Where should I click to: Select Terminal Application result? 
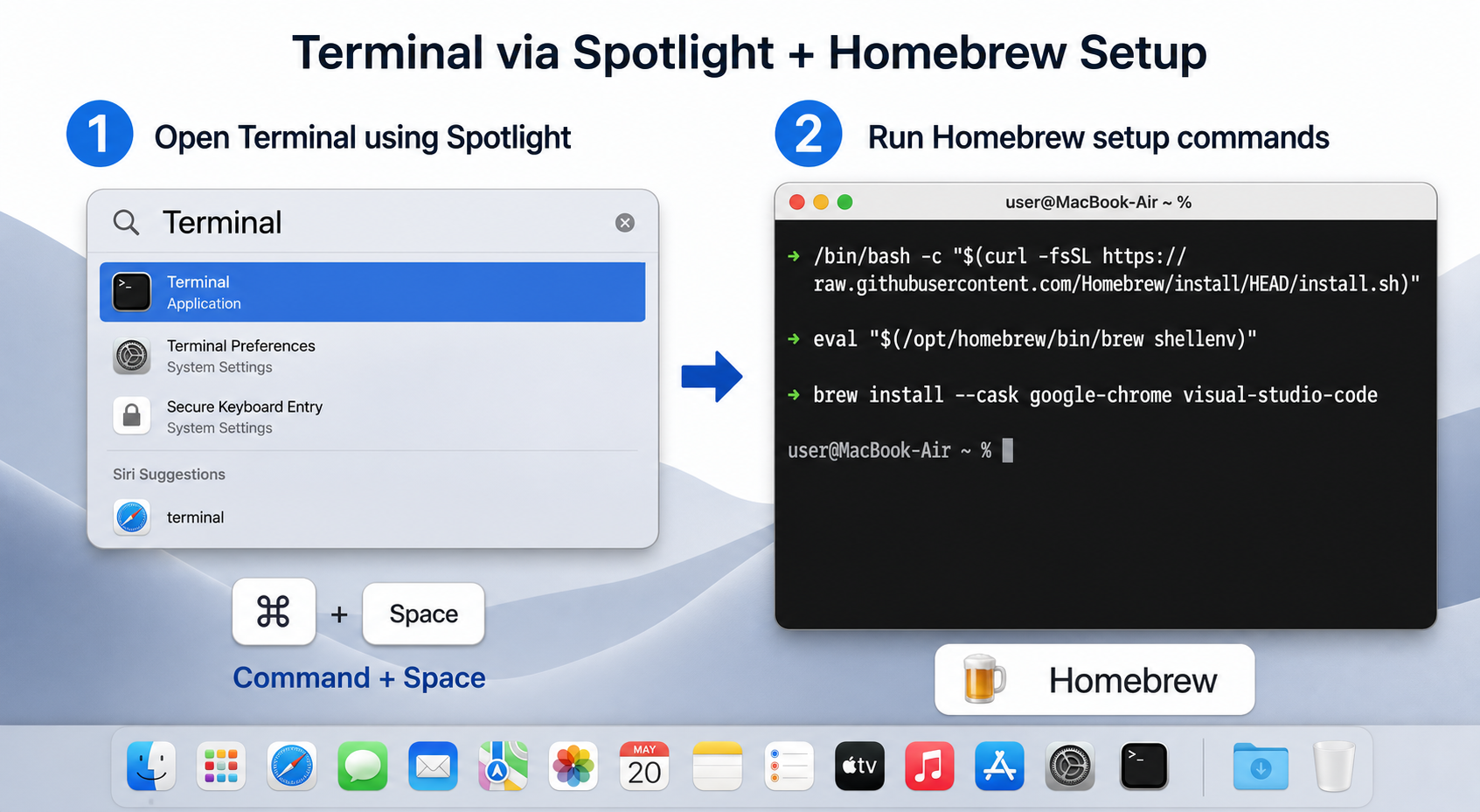click(372, 292)
